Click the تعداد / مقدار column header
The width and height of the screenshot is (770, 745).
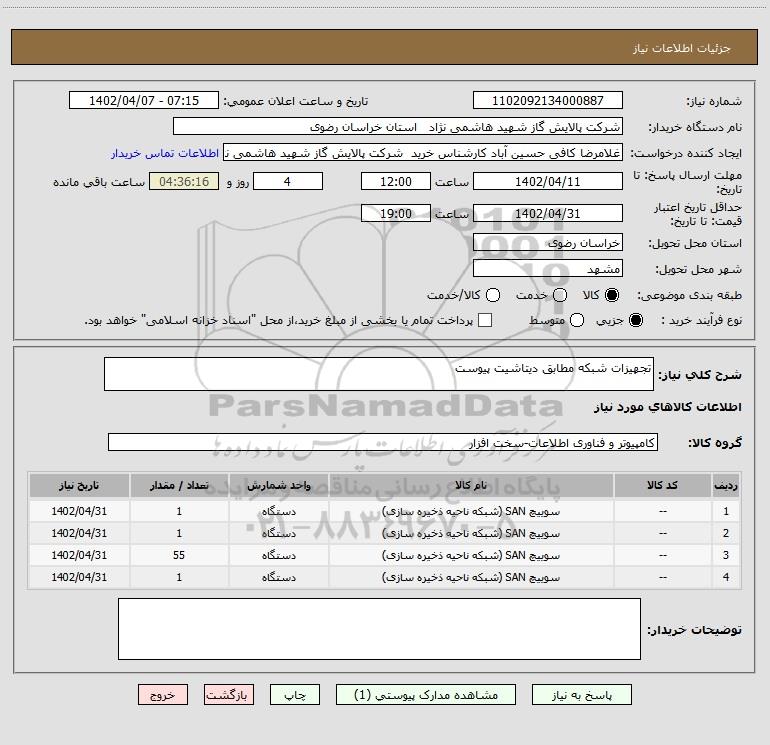point(179,486)
